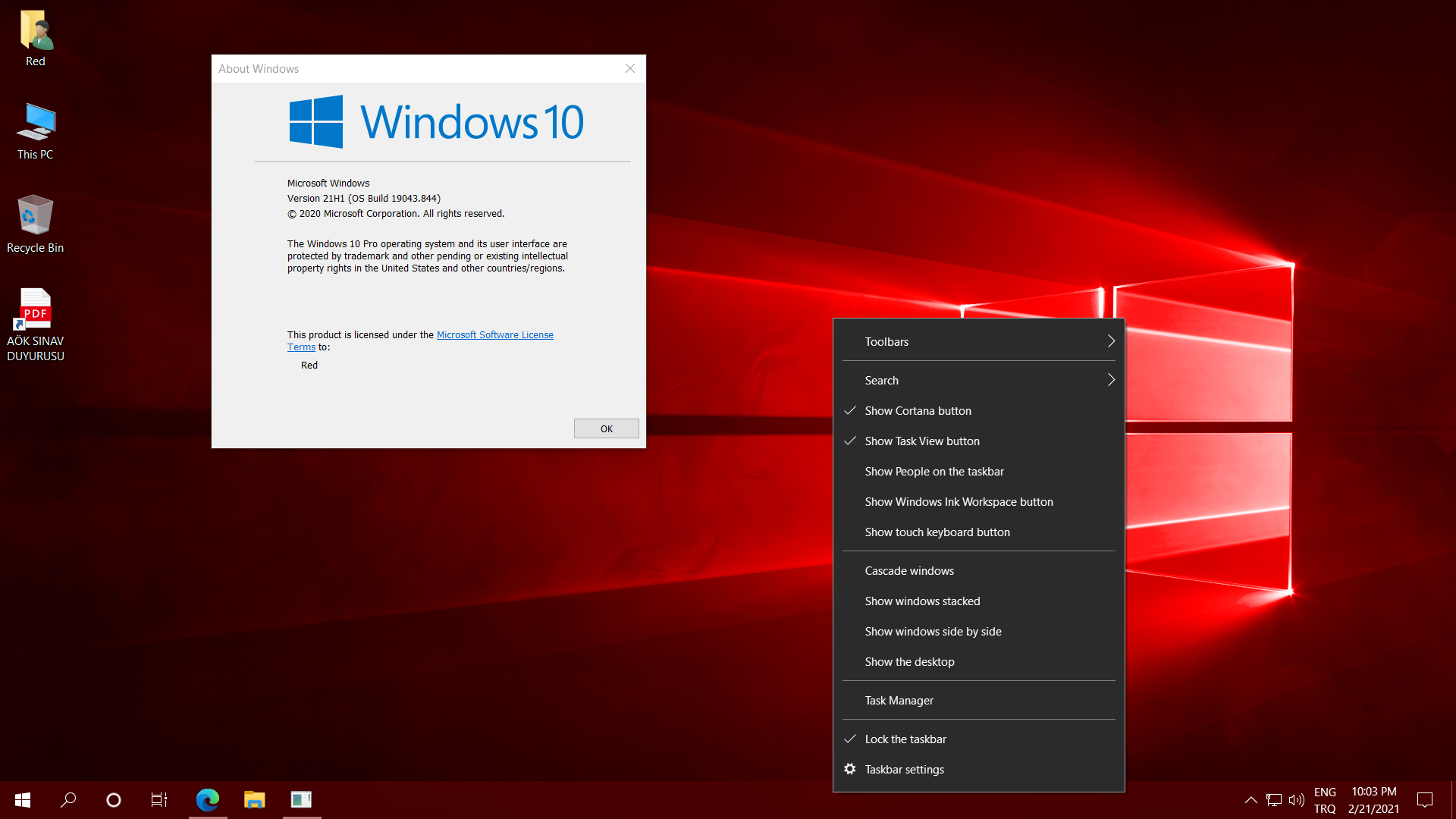Viewport: 1456px width, 819px height.
Task: Show hidden system tray icons
Action: coord(1250,799)
